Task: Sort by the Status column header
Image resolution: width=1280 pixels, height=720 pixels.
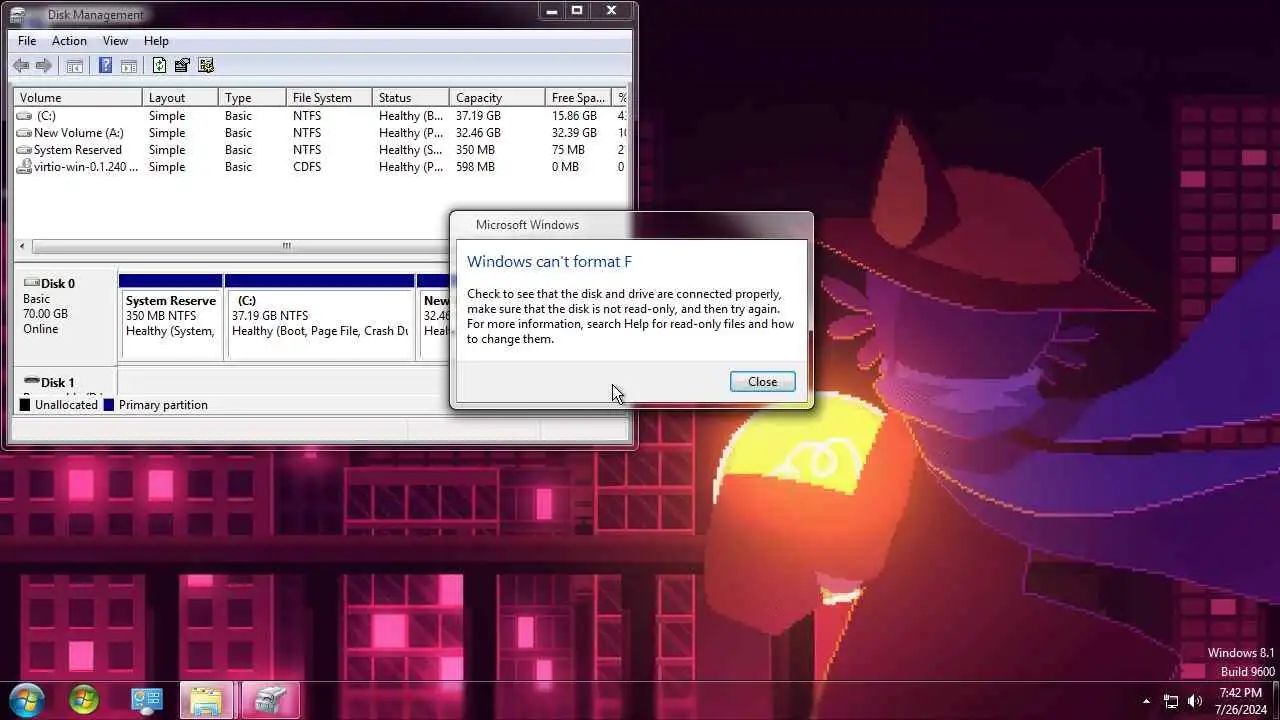Action: [410, 98]
